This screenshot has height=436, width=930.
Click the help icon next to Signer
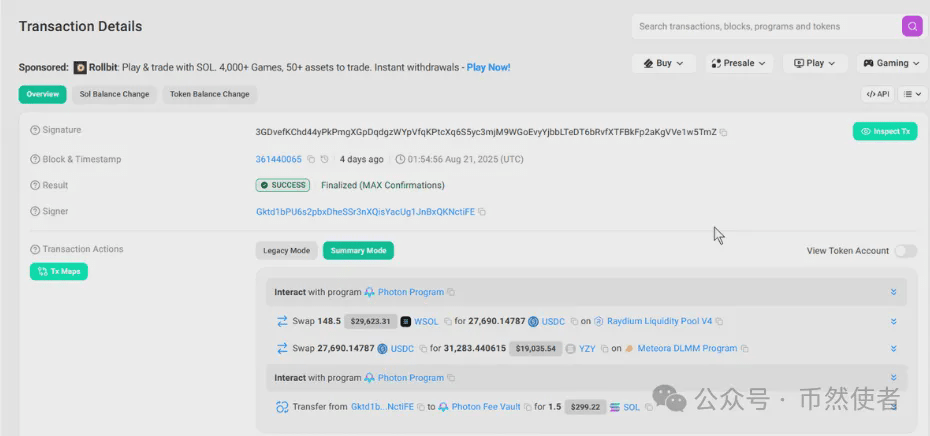[35, 212]
